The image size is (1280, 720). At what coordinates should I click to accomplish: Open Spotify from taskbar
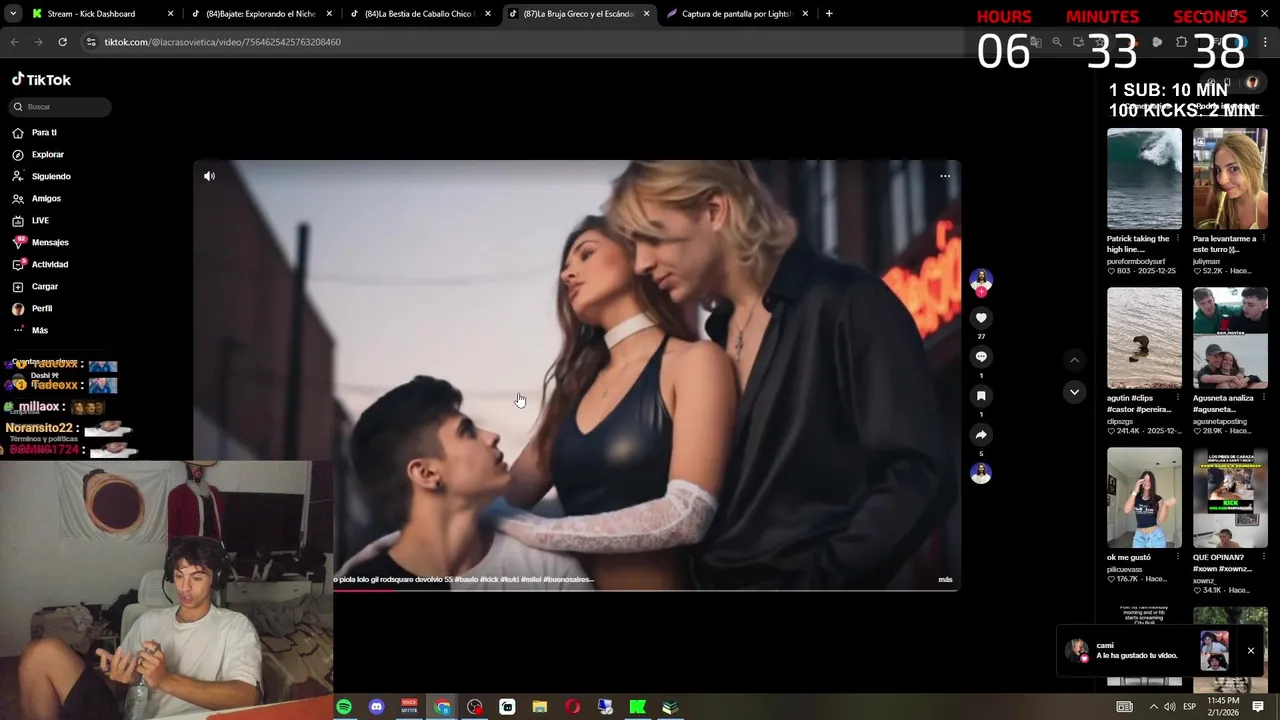344,707
